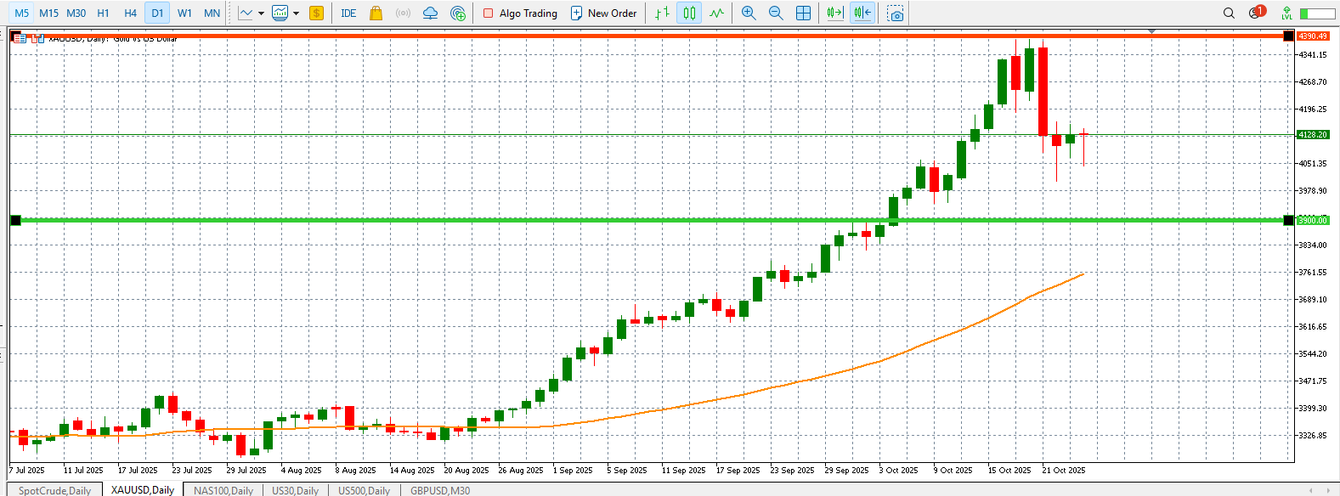1340x496 pixels.
Task: Switch to the NAS100,Daily chart tab
Action: [221, 490]
